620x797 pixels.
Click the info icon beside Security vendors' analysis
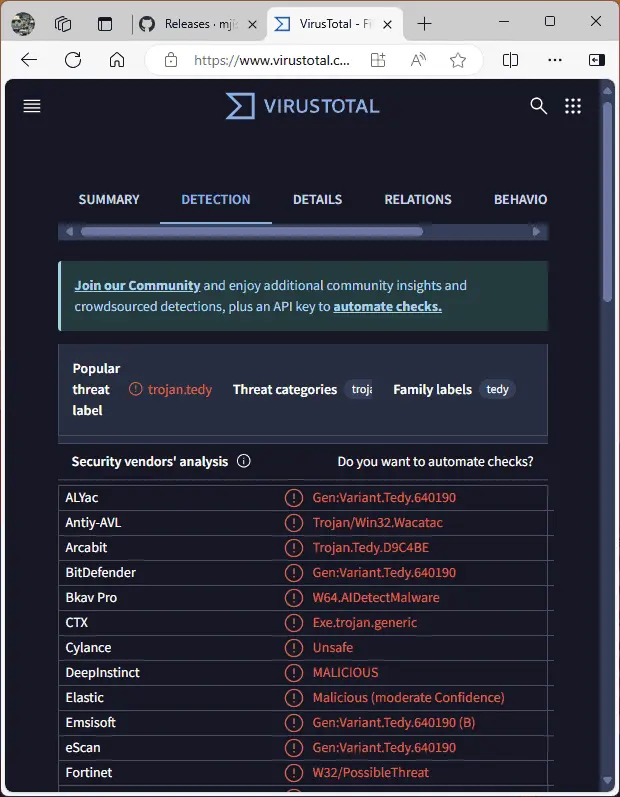pyautogui.click(x=244, y=462)
